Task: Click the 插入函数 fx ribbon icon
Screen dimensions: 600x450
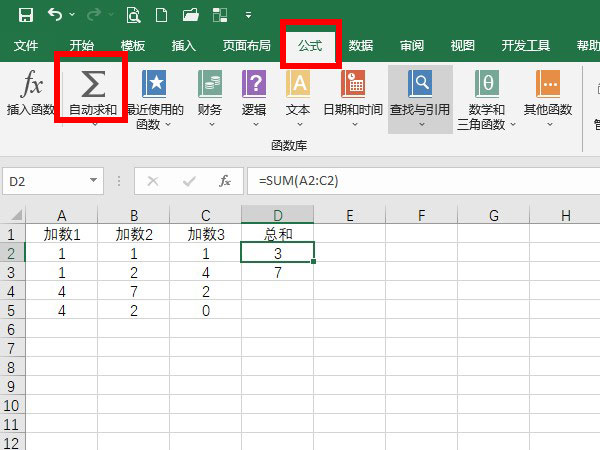Action: [x=31, y=85]
